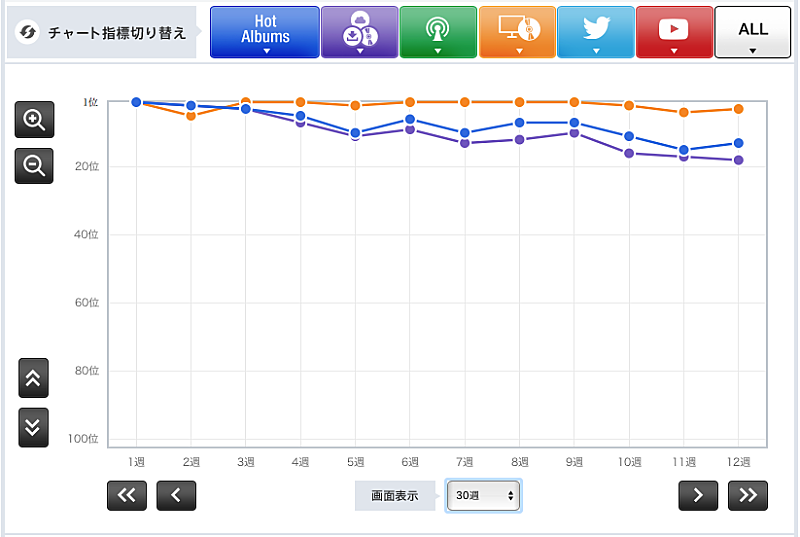800x537 pixels.
Task: Zoom out with the magnifier minus icon
Action: (x=34, y=166)
